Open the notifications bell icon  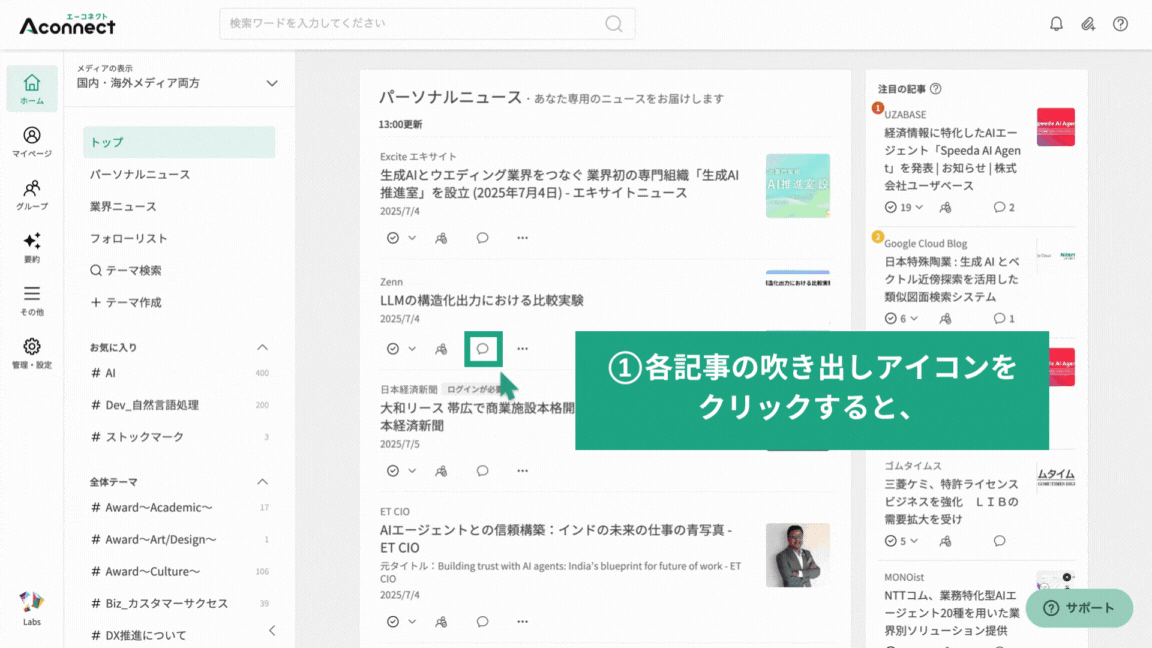1056,24
